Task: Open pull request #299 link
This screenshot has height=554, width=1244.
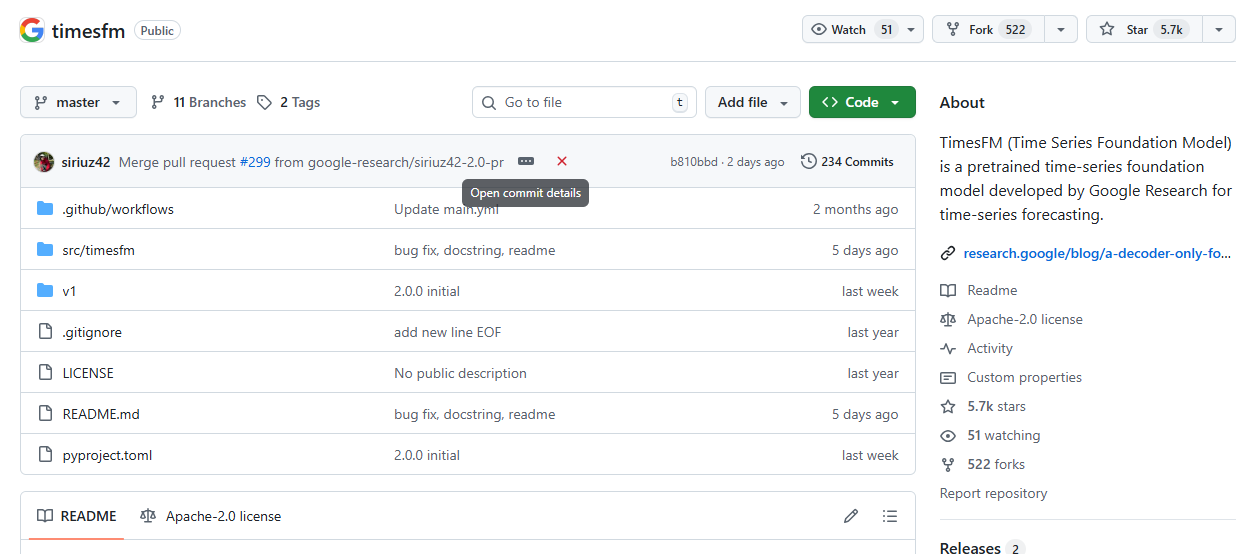Action: [x=255, y=162]
